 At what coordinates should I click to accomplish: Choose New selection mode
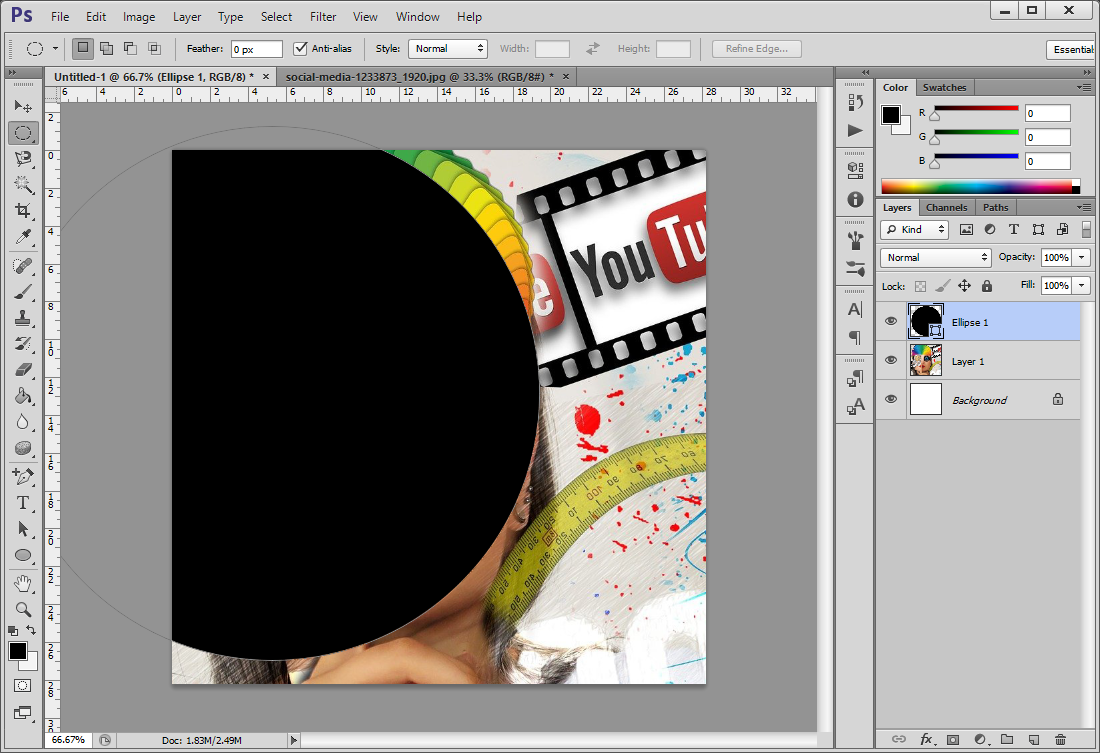pyautogui.click(x=83, y=48)
